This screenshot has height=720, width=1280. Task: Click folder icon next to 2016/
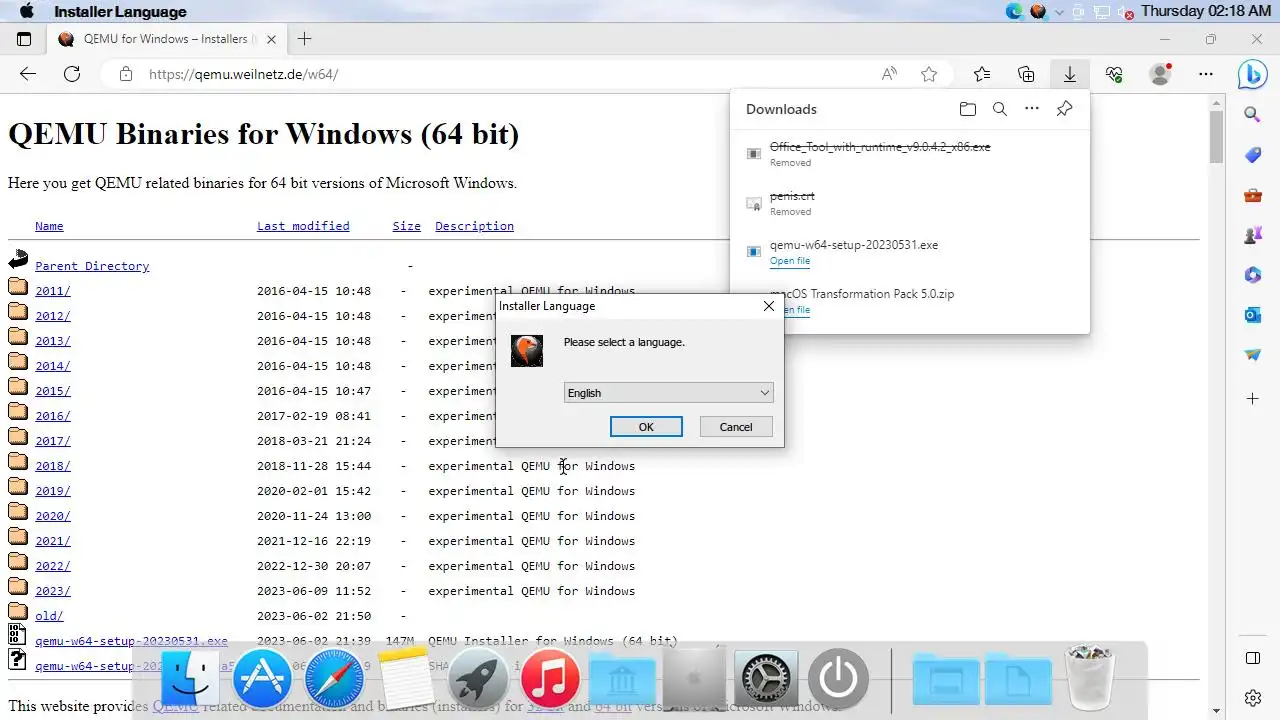point(18,411)
